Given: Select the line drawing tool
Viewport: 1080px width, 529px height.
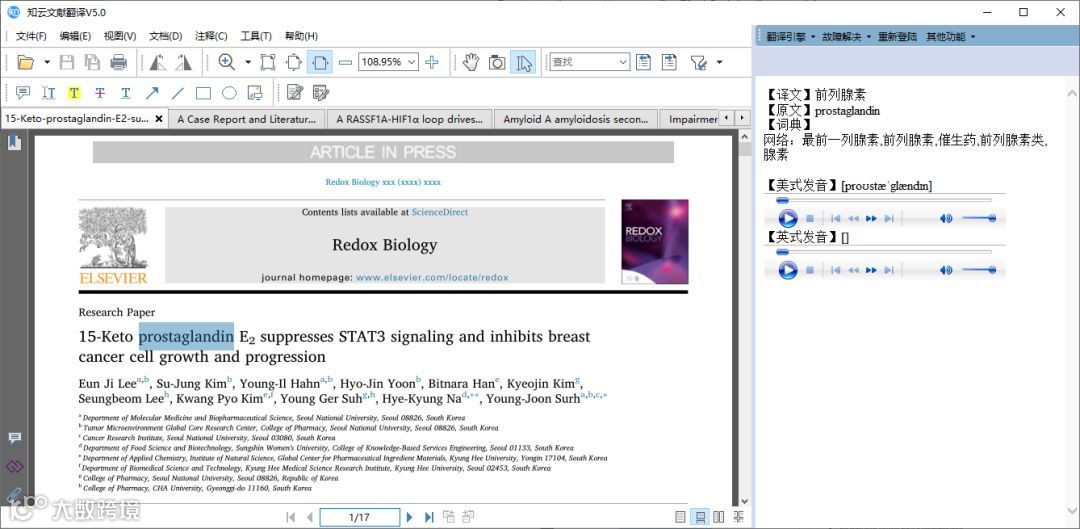Looking at the screenshot, I should [x=178, y=92].
